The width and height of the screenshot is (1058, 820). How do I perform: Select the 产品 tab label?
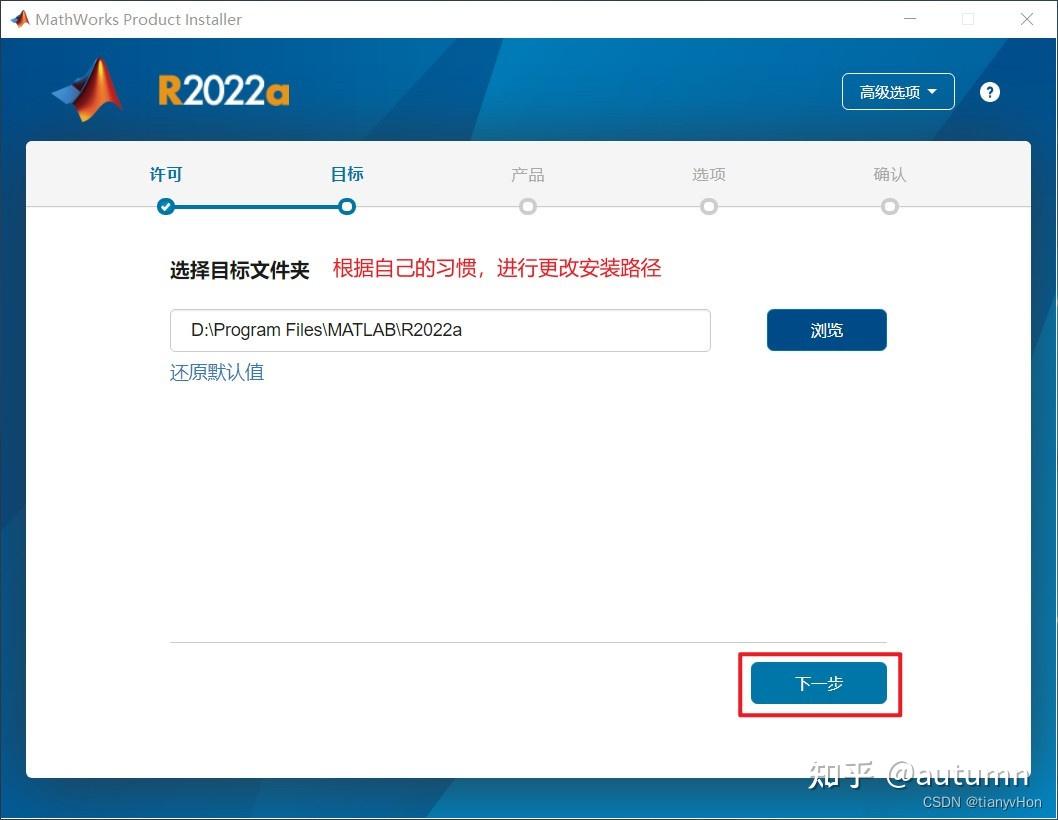[528, 174]
